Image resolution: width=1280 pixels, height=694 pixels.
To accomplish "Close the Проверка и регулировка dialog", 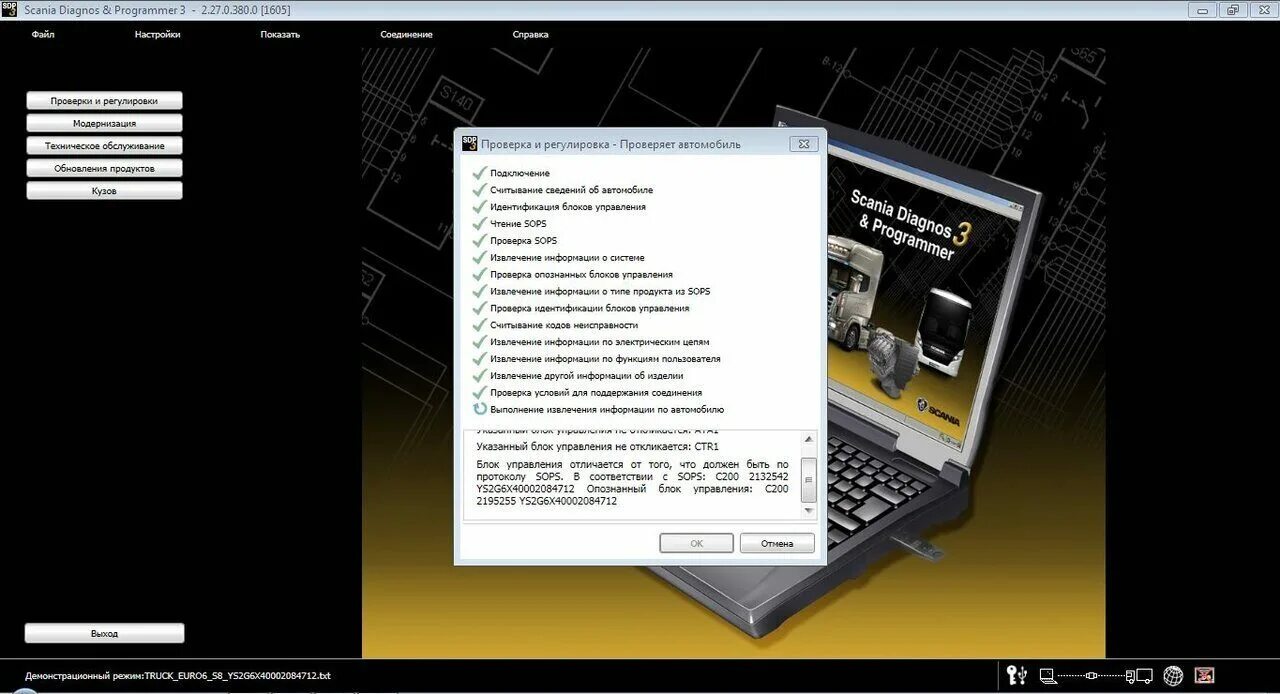I will (803, 144).
